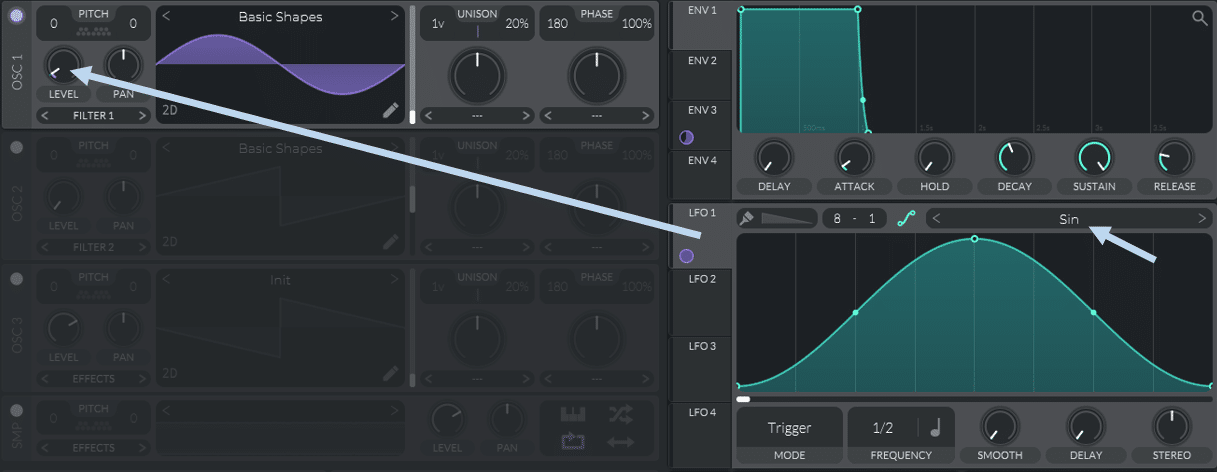Click the LFO grid value 8

[x=838, y=218]
